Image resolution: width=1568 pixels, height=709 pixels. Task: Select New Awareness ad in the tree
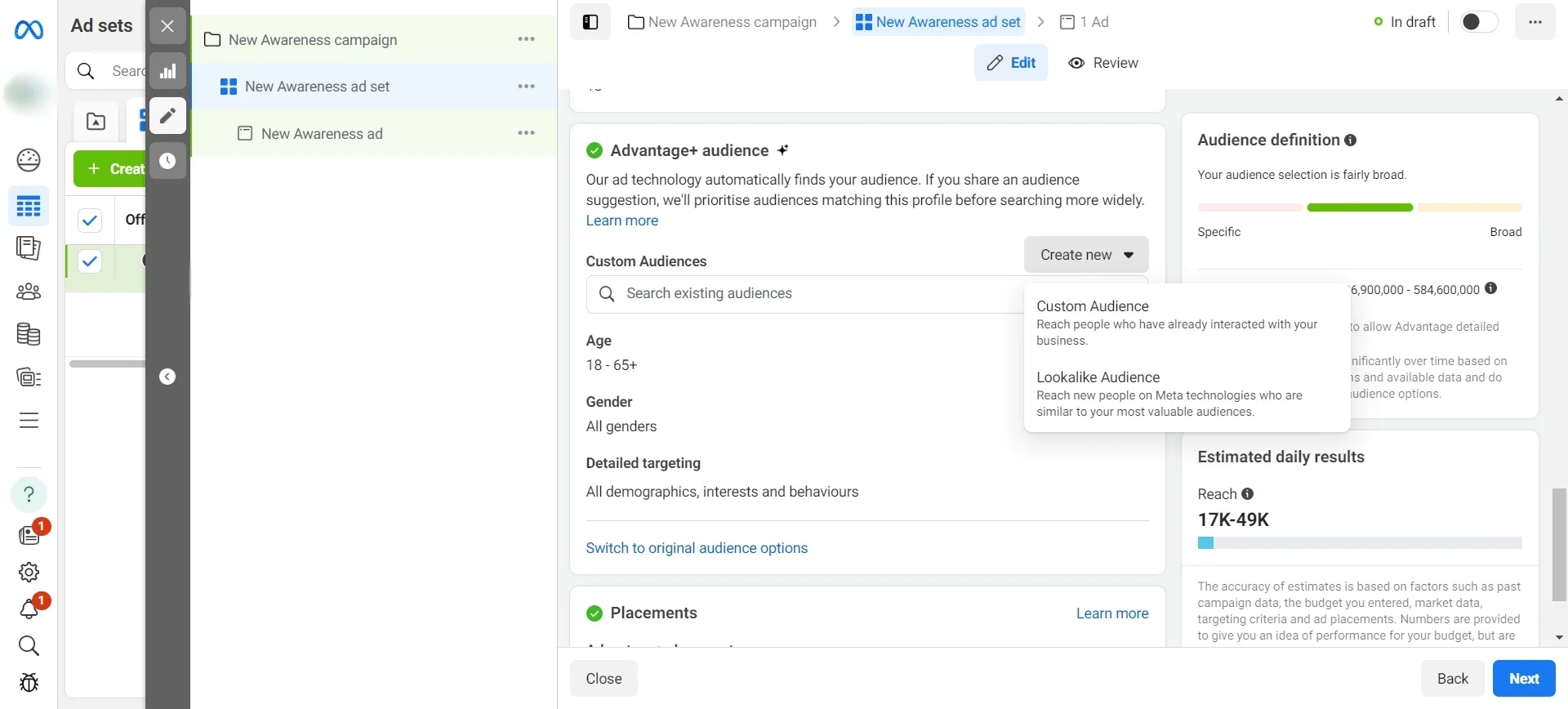pyautogui.click(x=374, y=133)
